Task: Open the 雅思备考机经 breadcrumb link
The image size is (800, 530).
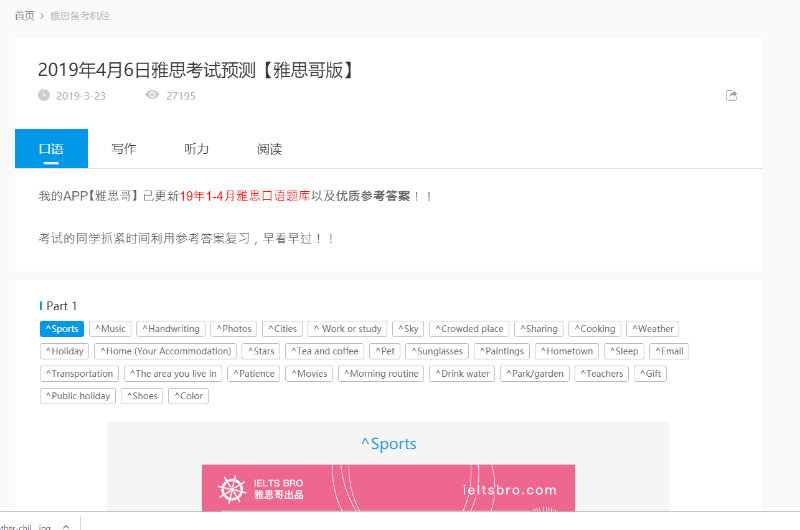Action: (80, 16)
